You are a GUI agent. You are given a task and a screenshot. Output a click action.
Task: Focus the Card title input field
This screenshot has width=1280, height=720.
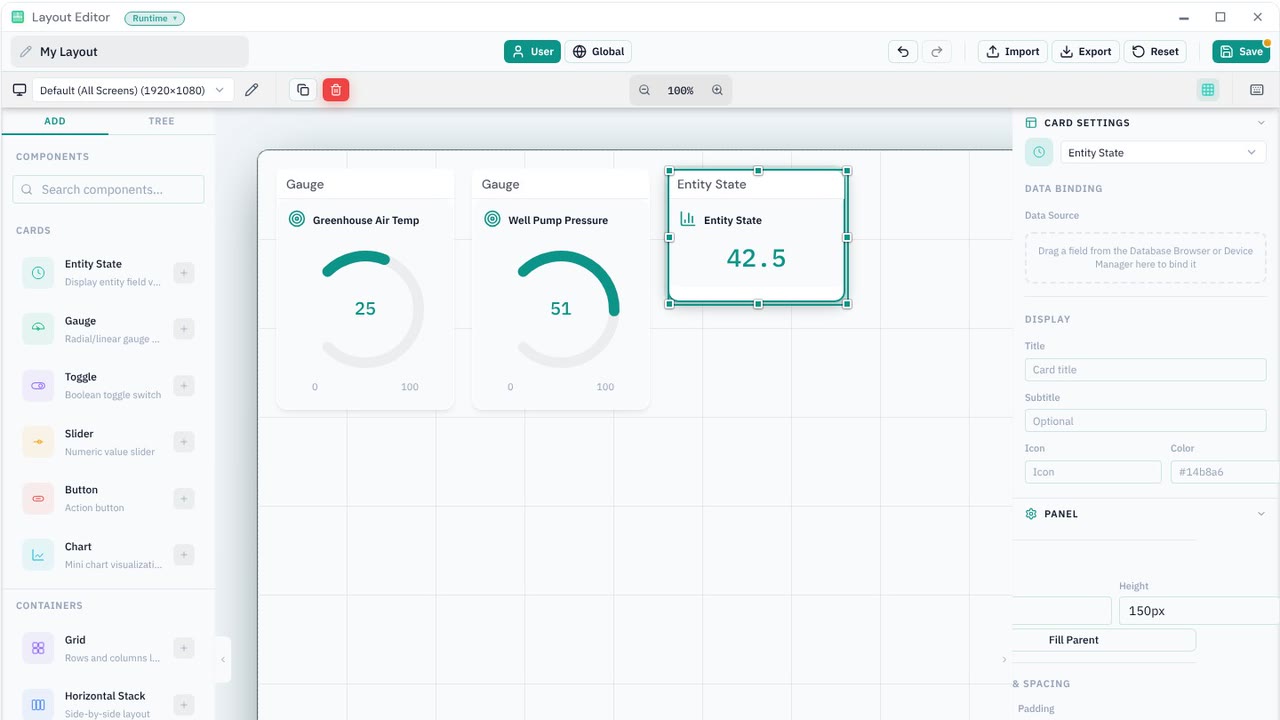[1145, 370]
